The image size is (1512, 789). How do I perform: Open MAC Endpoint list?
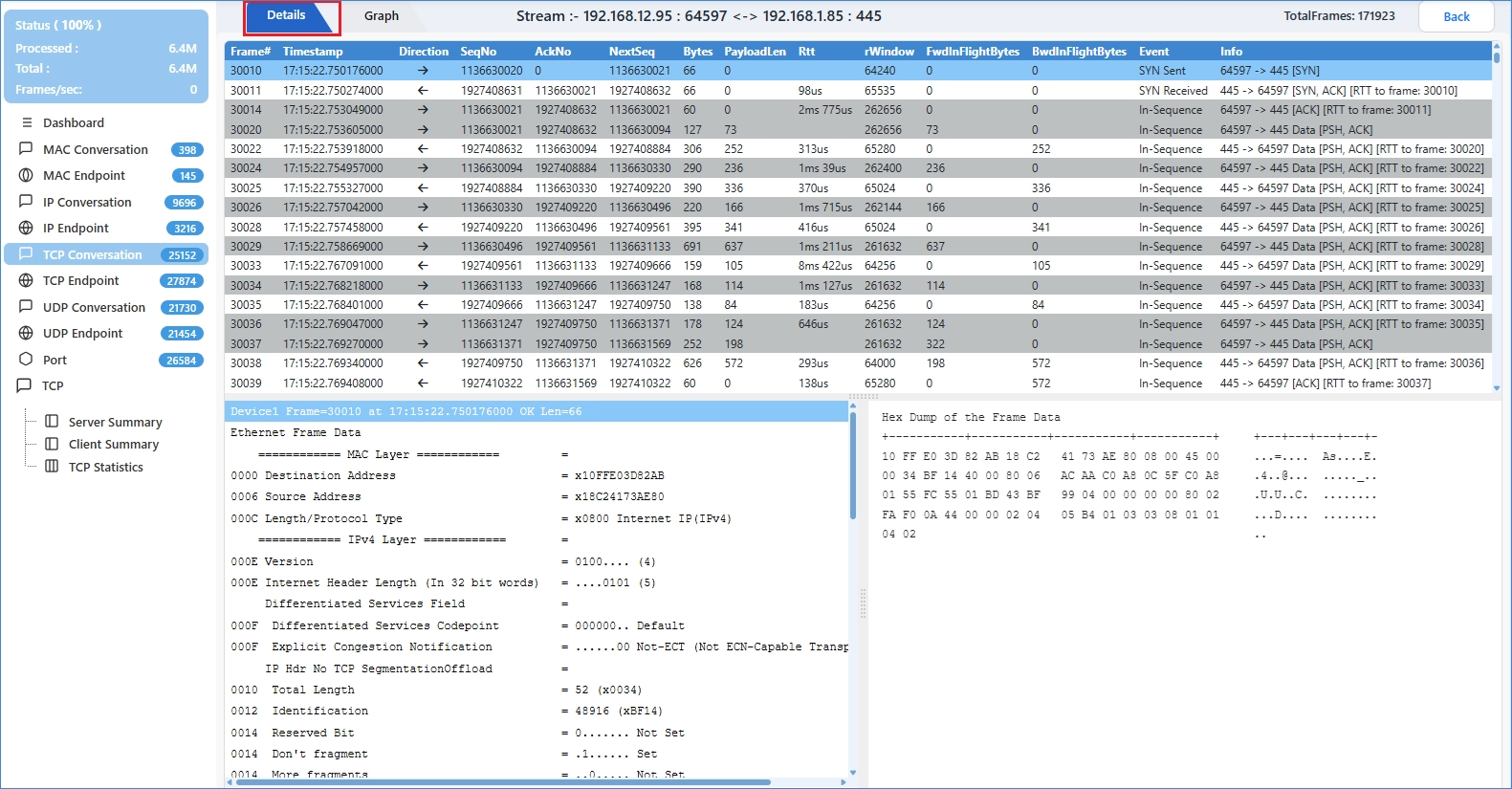(84, 175)
